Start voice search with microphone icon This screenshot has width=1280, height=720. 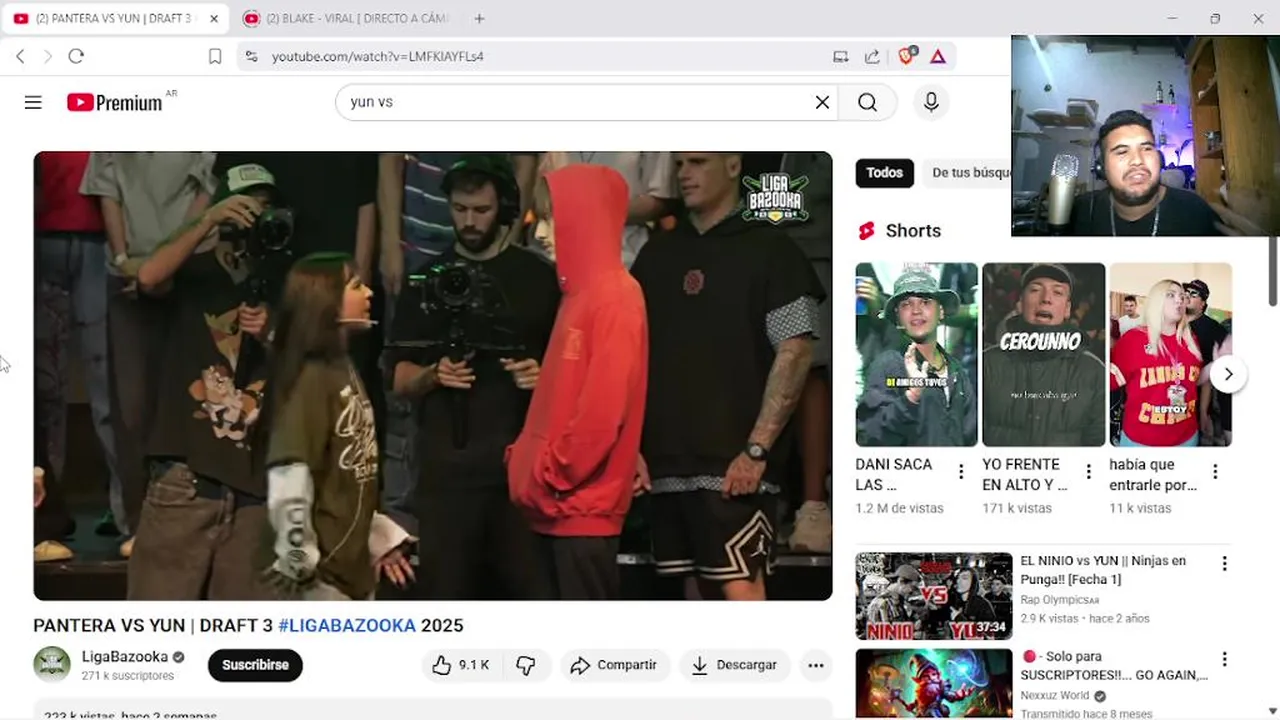(x=931, y=102)
